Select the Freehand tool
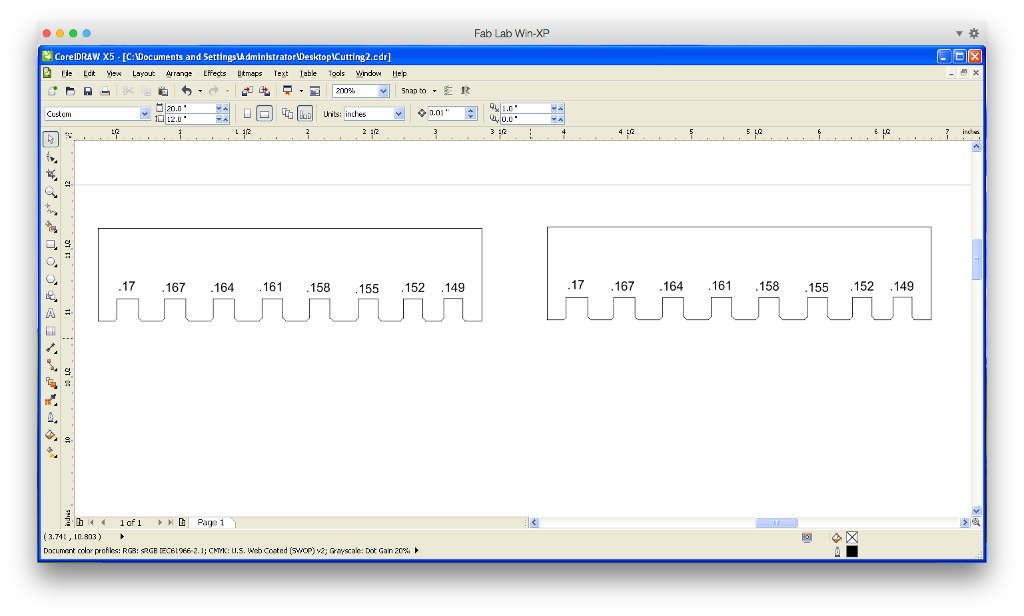Viewport: 1024px width, 616px height. (x=51, y=210)
